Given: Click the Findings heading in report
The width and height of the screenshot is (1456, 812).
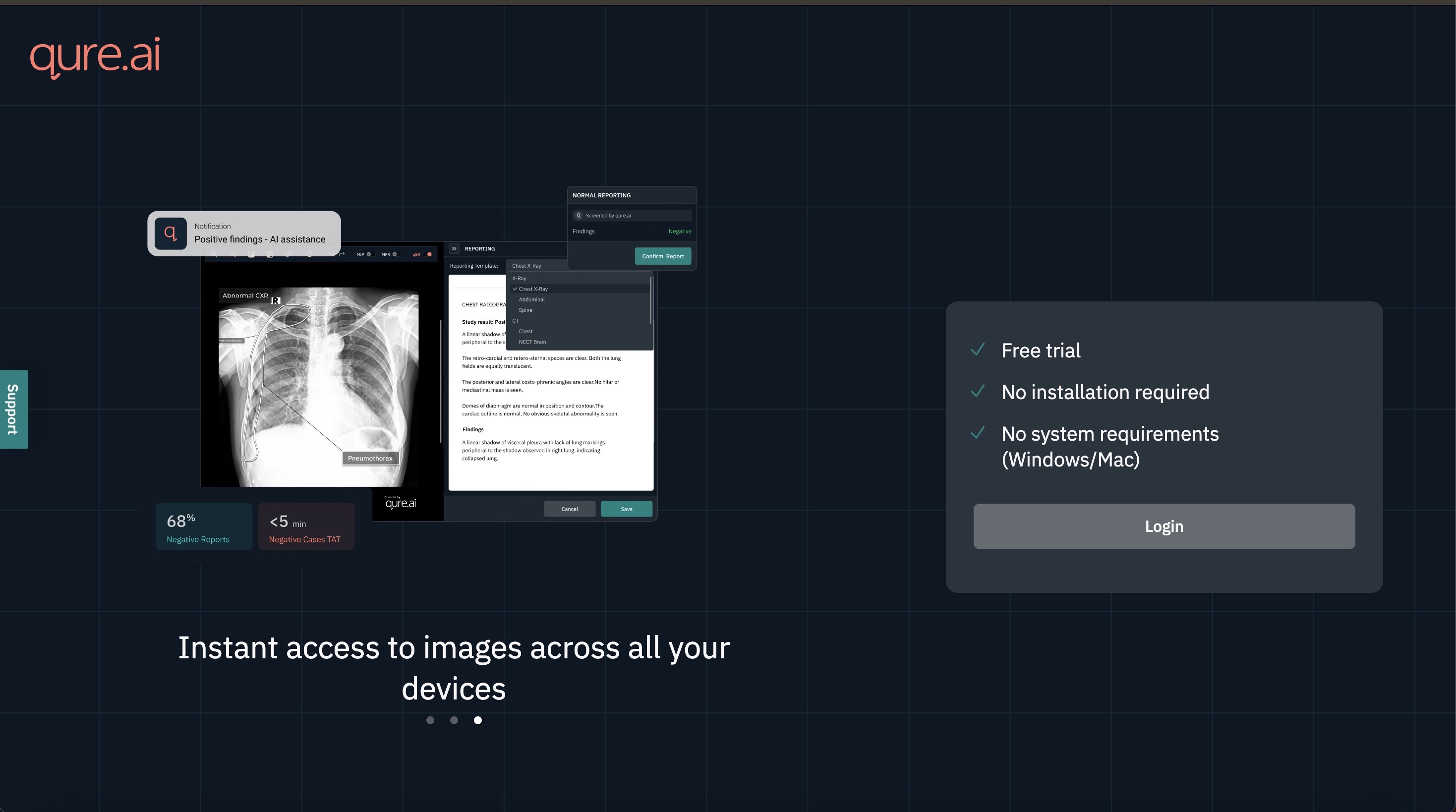Looking at the screenshot, I should pos(473,429).
